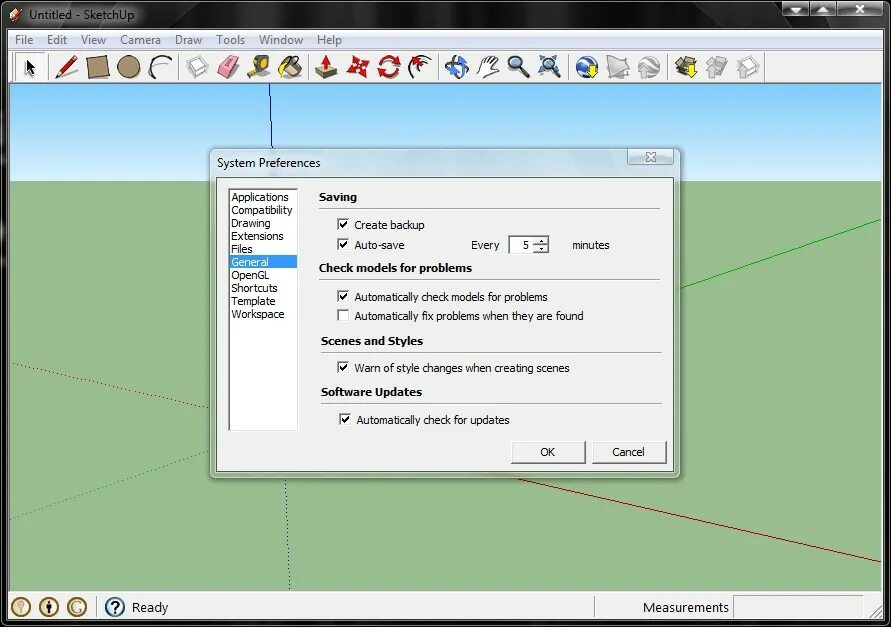The height and width of the screenshot is (627, 891).
Task: Select Compatibility in preferences list
Action: 263,210
